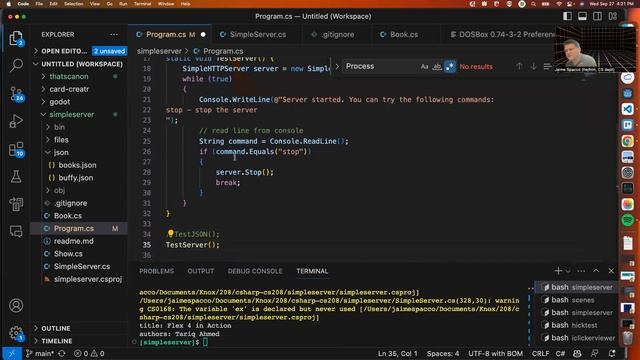Image resolution: width=640 pixels, height=360 pixels.
Task: Go to previous match in find widget
Action: point(519,66)
